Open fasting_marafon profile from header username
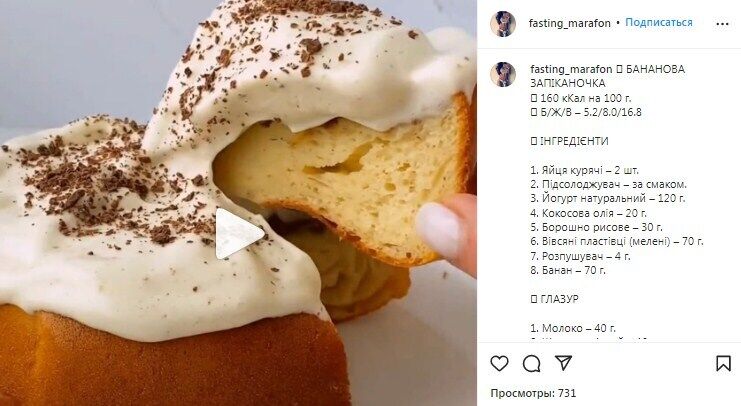Viewport: 741px width, 406px height. tap(569, 23)
